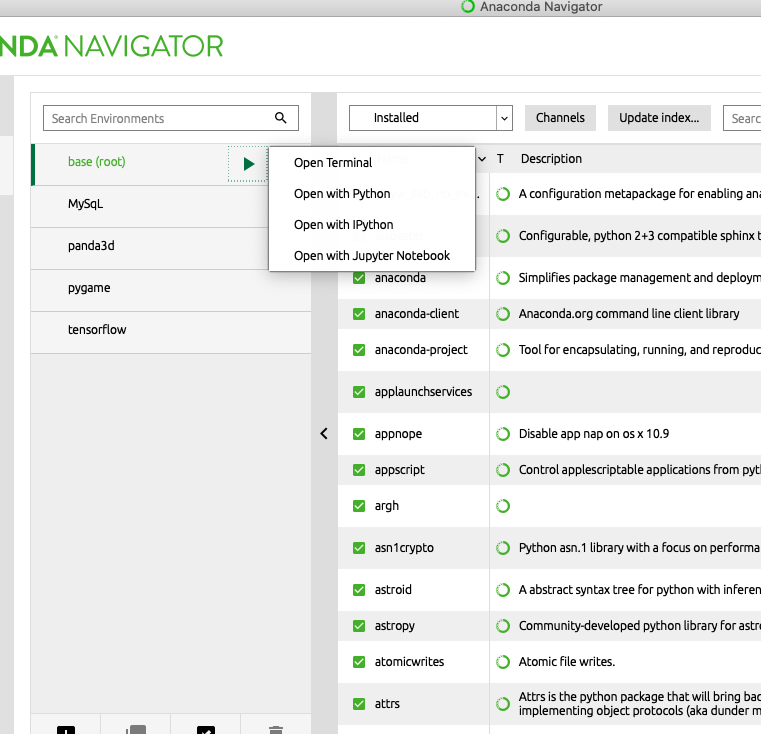Toggle the attrs checkbox
Screen dimensions: 761x734
coord(359,704)
